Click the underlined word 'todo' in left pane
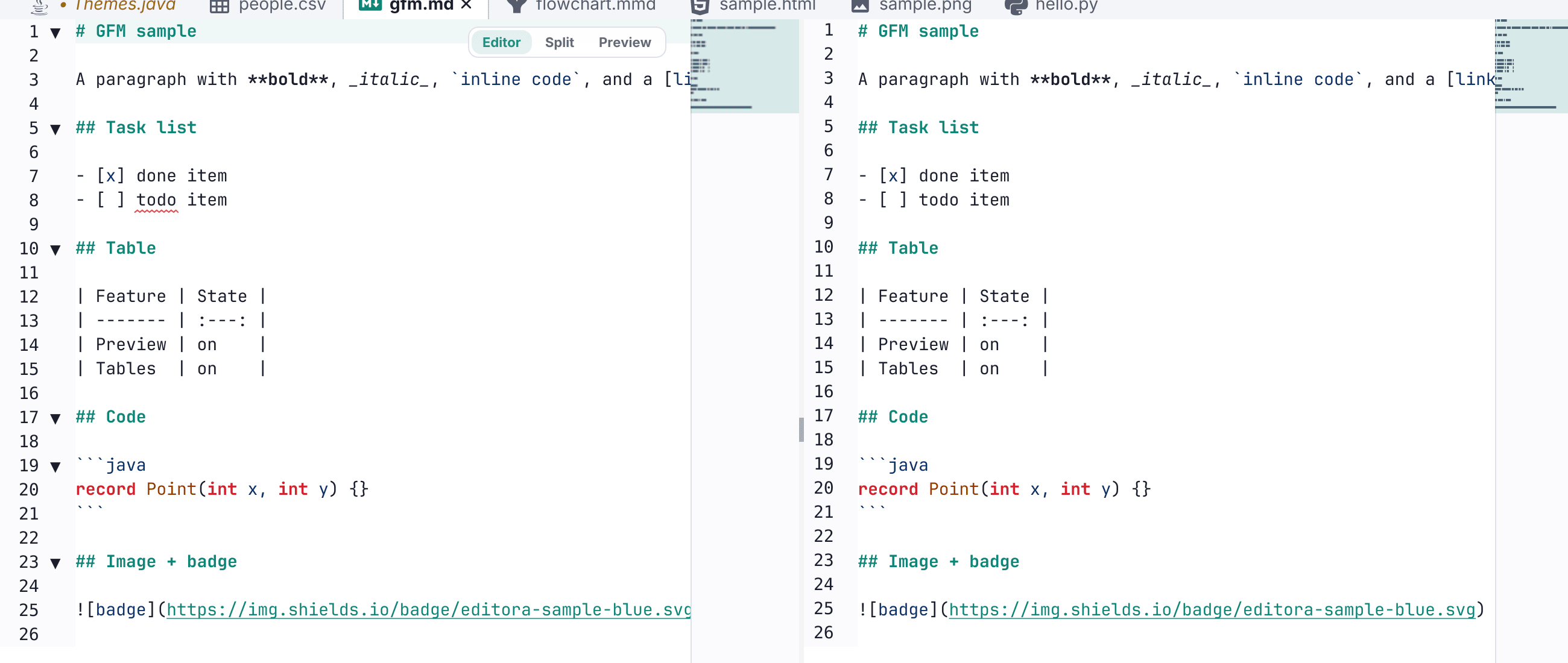This screenshot has height=663, width=1568. (156, 200)
